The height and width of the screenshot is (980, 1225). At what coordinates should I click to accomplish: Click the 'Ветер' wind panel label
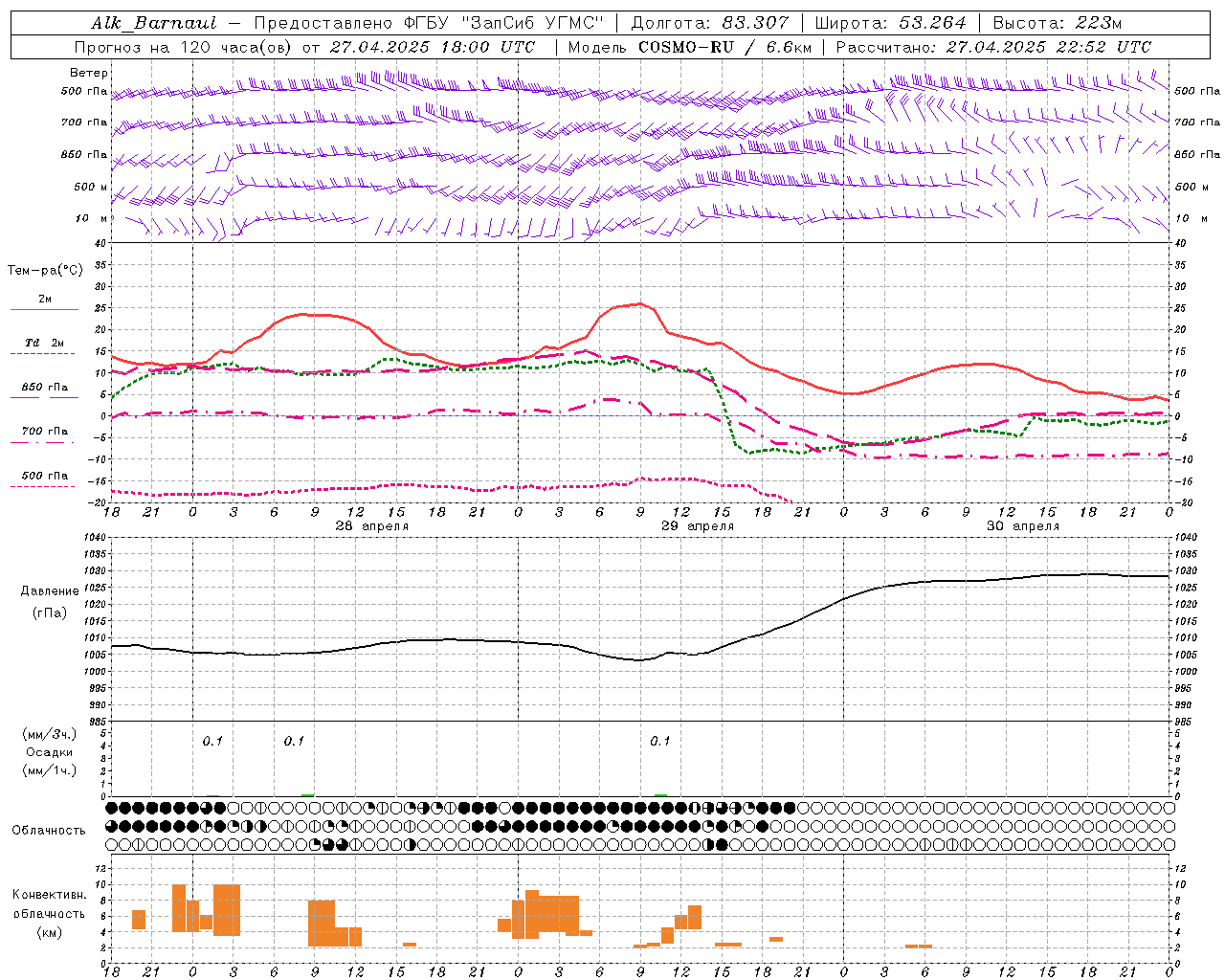(x=89, y=73)
